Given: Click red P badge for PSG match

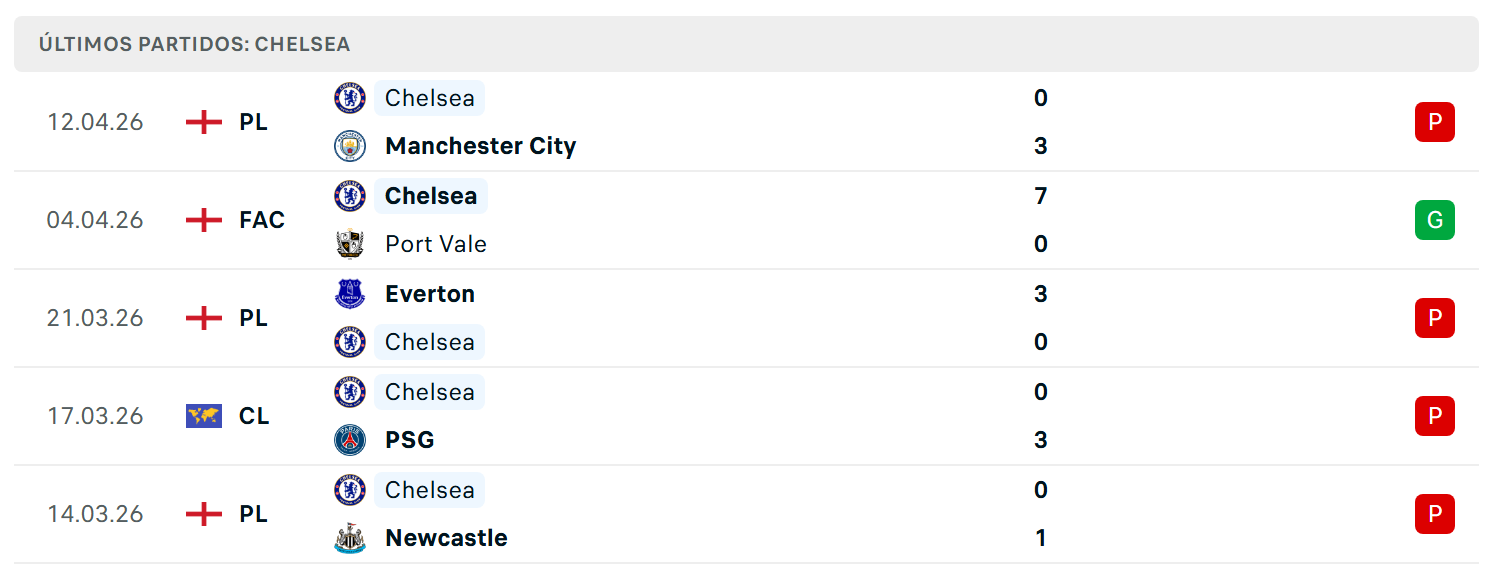Looking at the screenshot, I should pos(1435,416).
